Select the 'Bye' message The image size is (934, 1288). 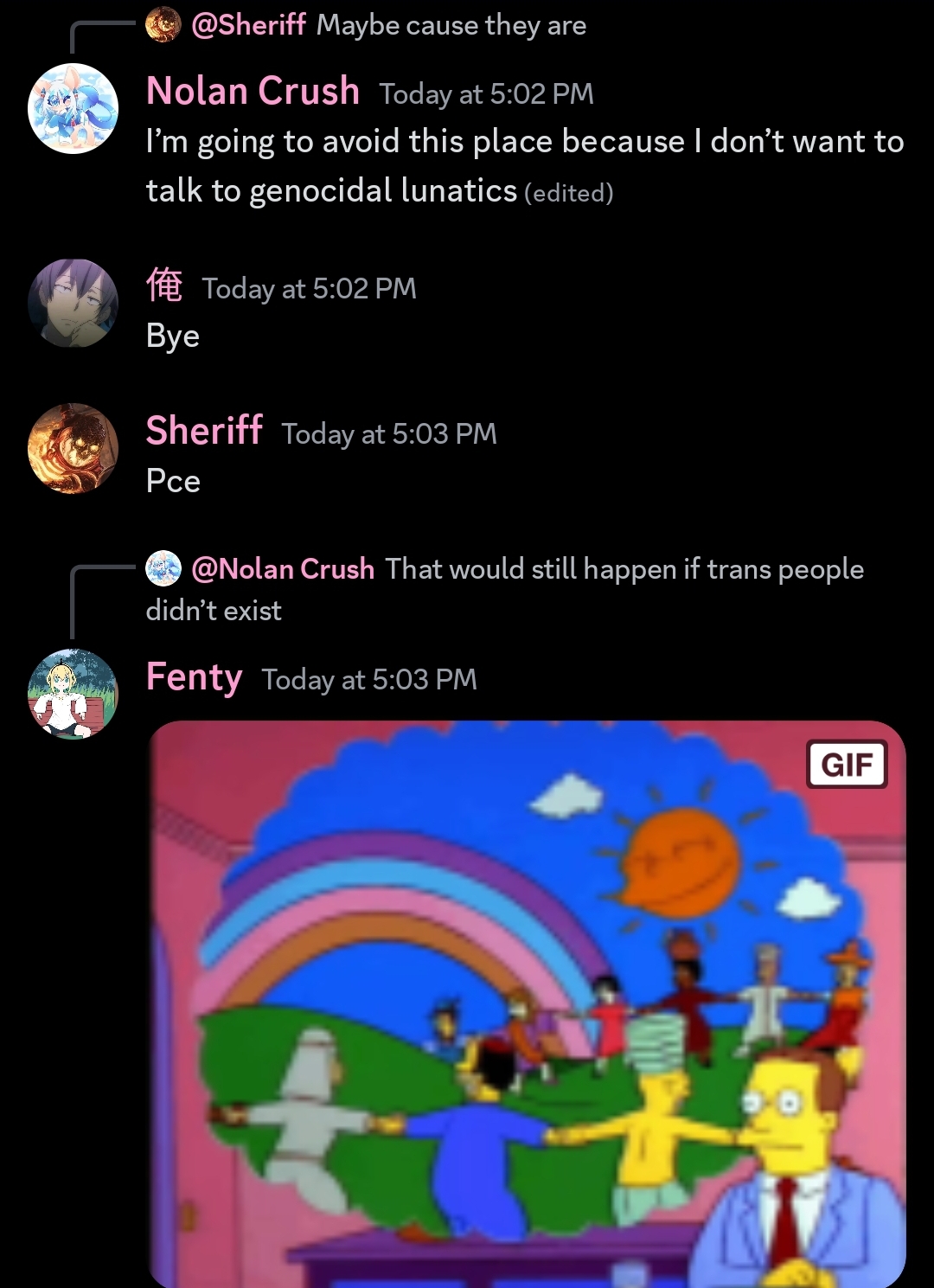(173, 336)
